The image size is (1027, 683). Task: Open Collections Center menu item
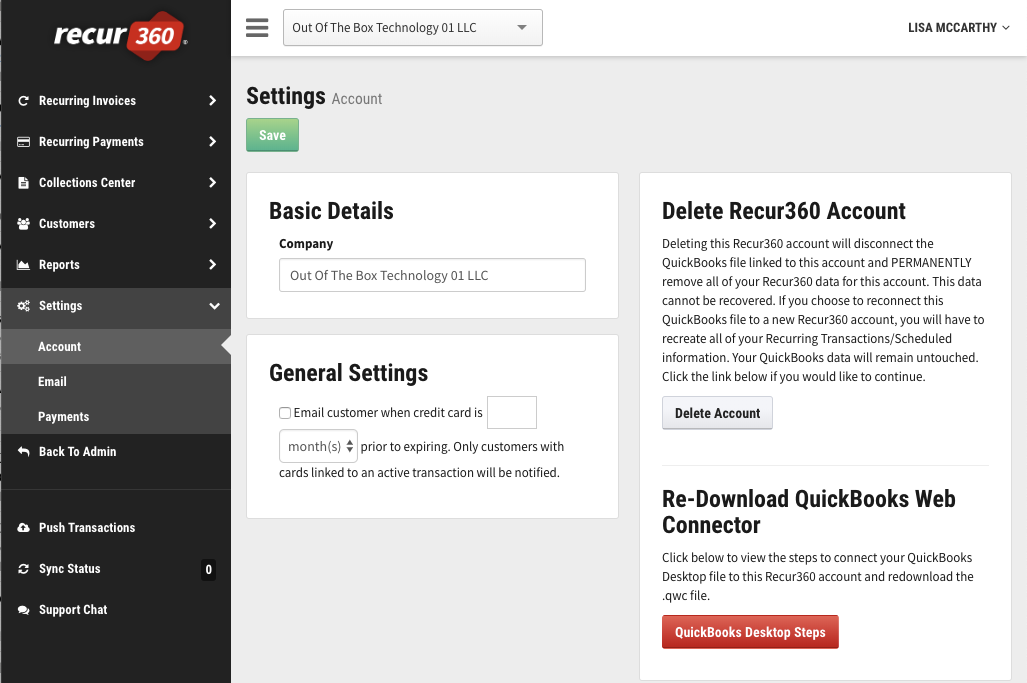click(x=116, y=183)
